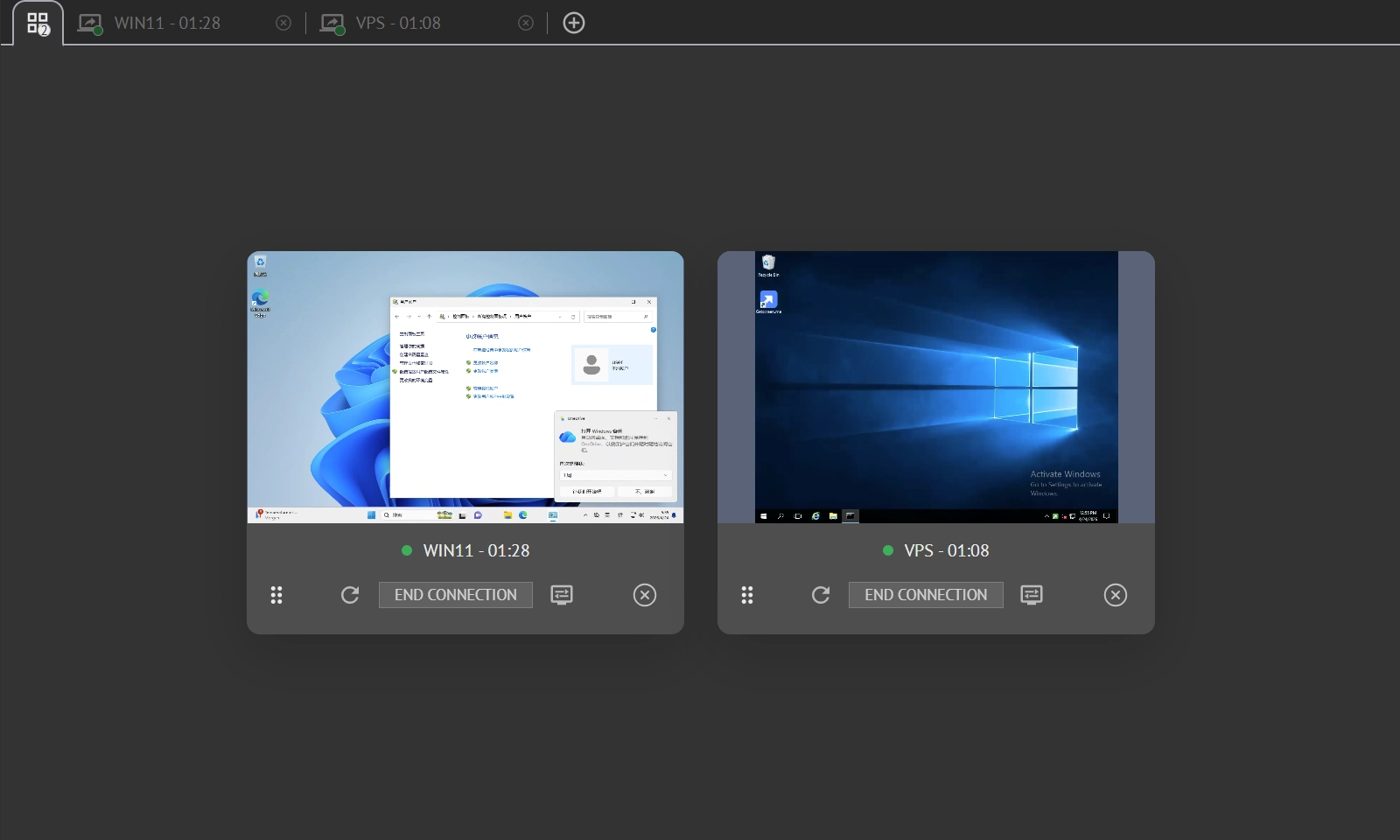Click the WIN11 card drag handle dots
1400x840 pixels.
tap(276, 595)
